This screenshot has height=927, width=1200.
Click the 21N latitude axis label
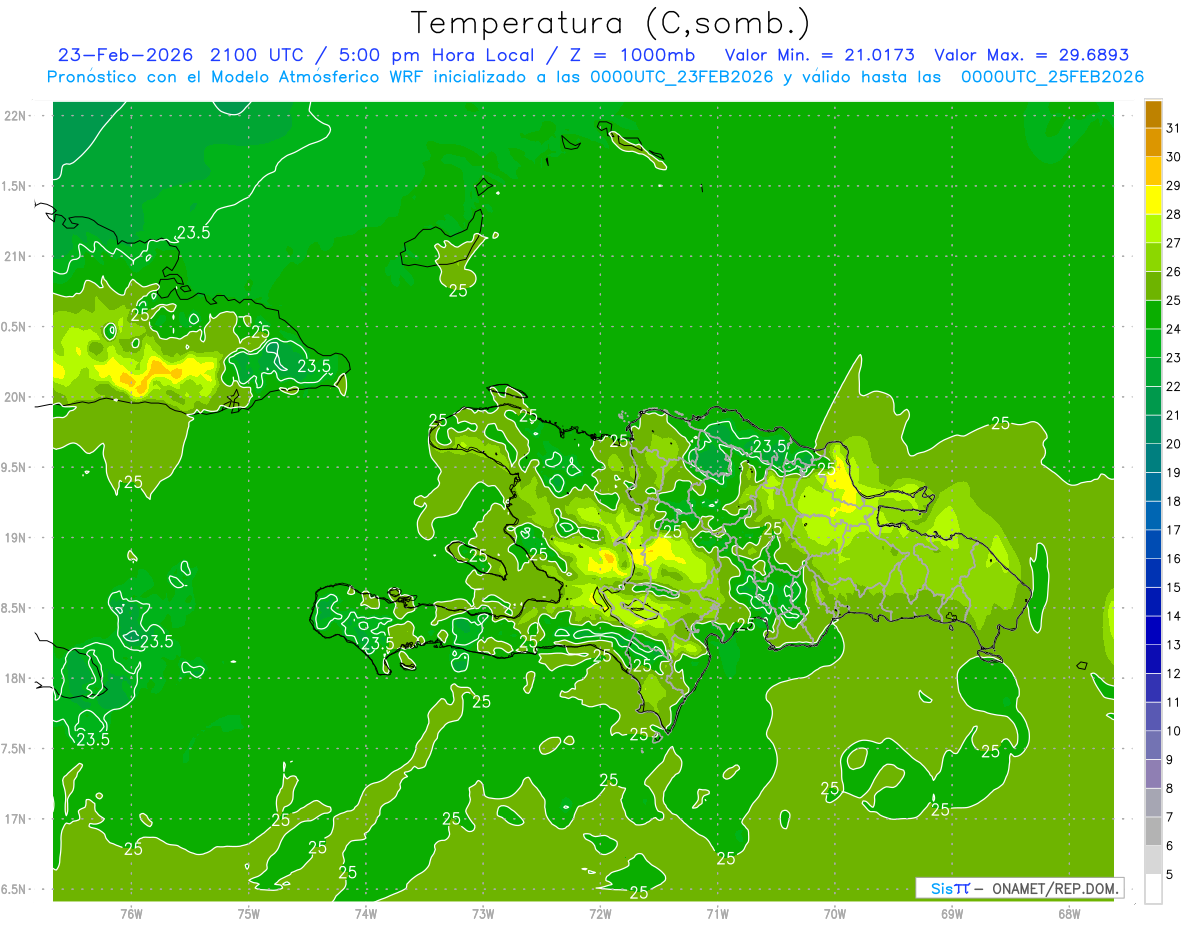(15, 256)
